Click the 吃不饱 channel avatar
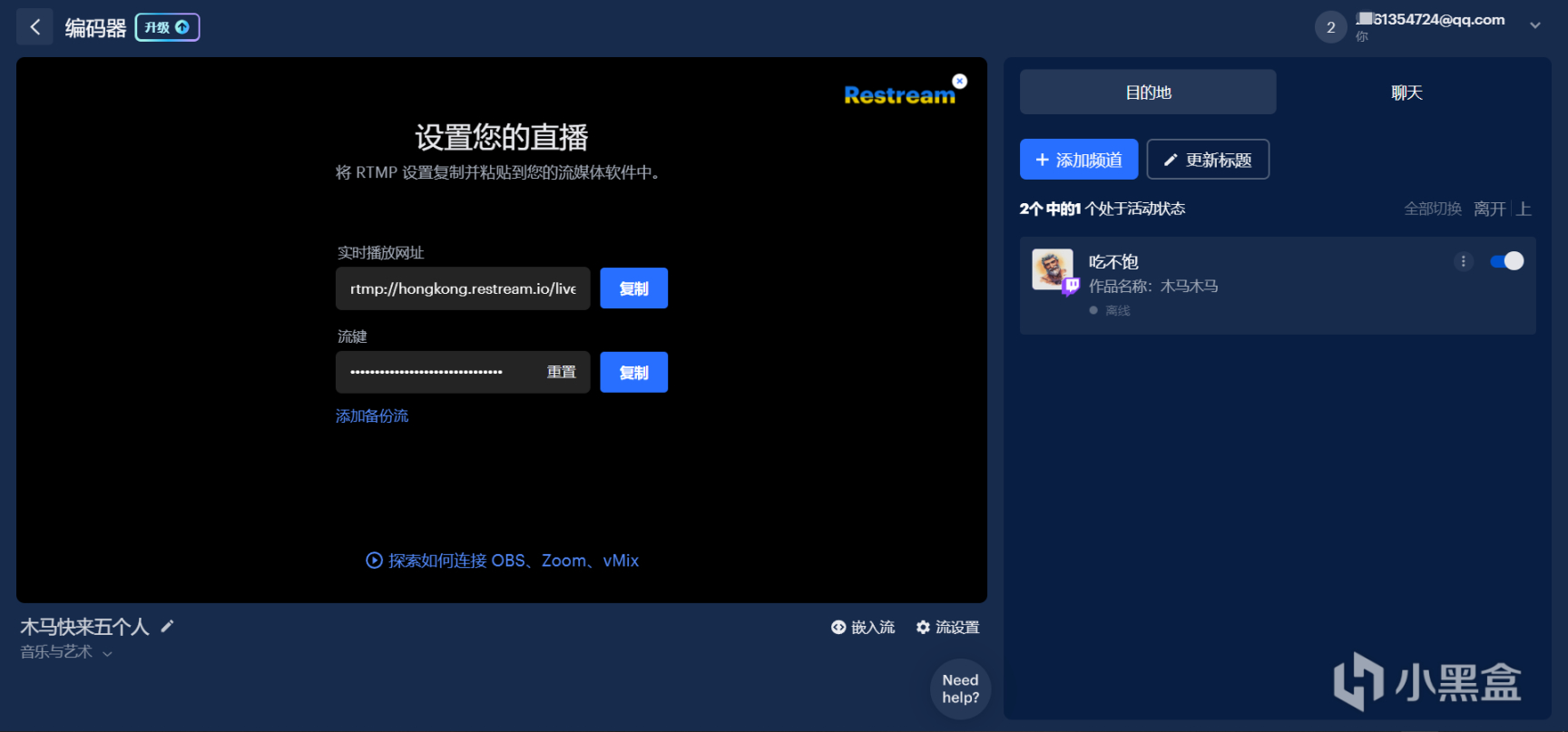The image size is (1568, 732). click(1053, 269)
